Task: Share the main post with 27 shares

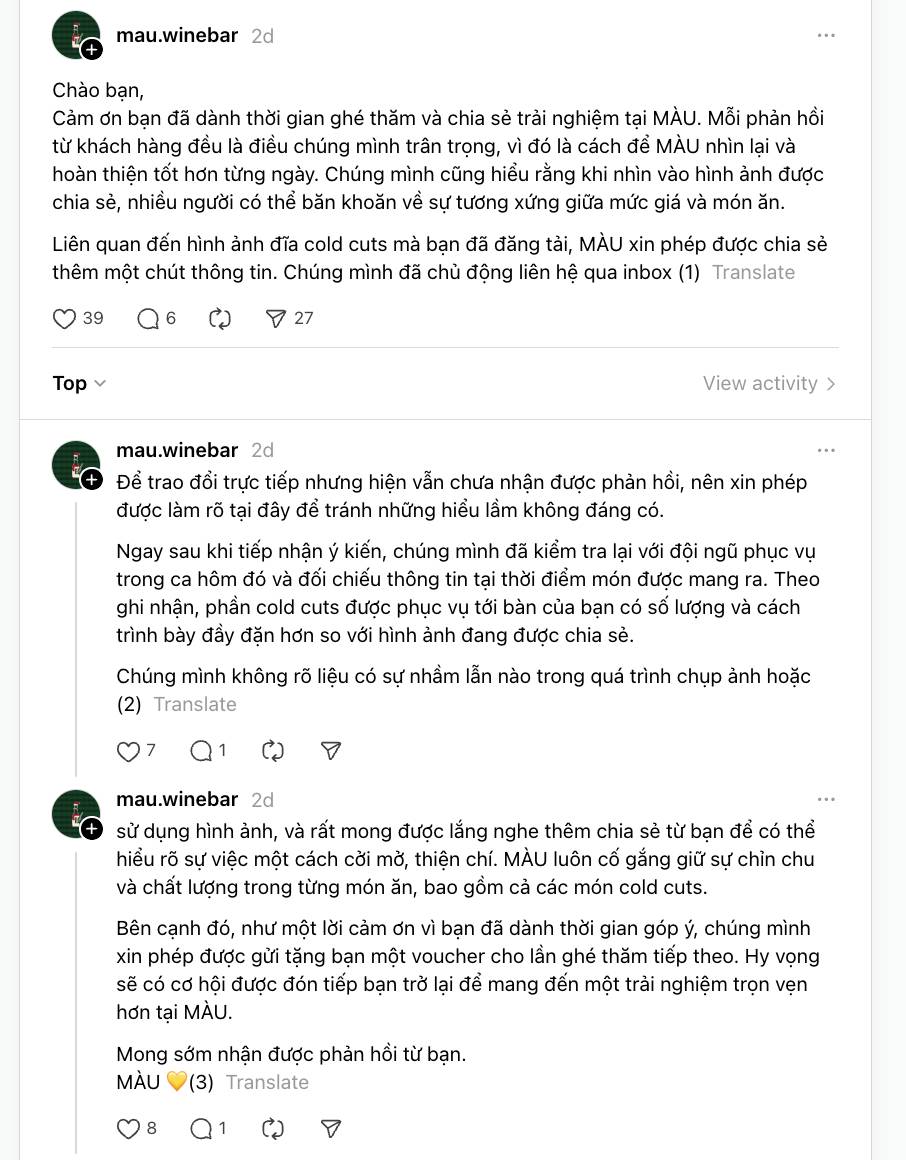Action: [x=276, y=319]
